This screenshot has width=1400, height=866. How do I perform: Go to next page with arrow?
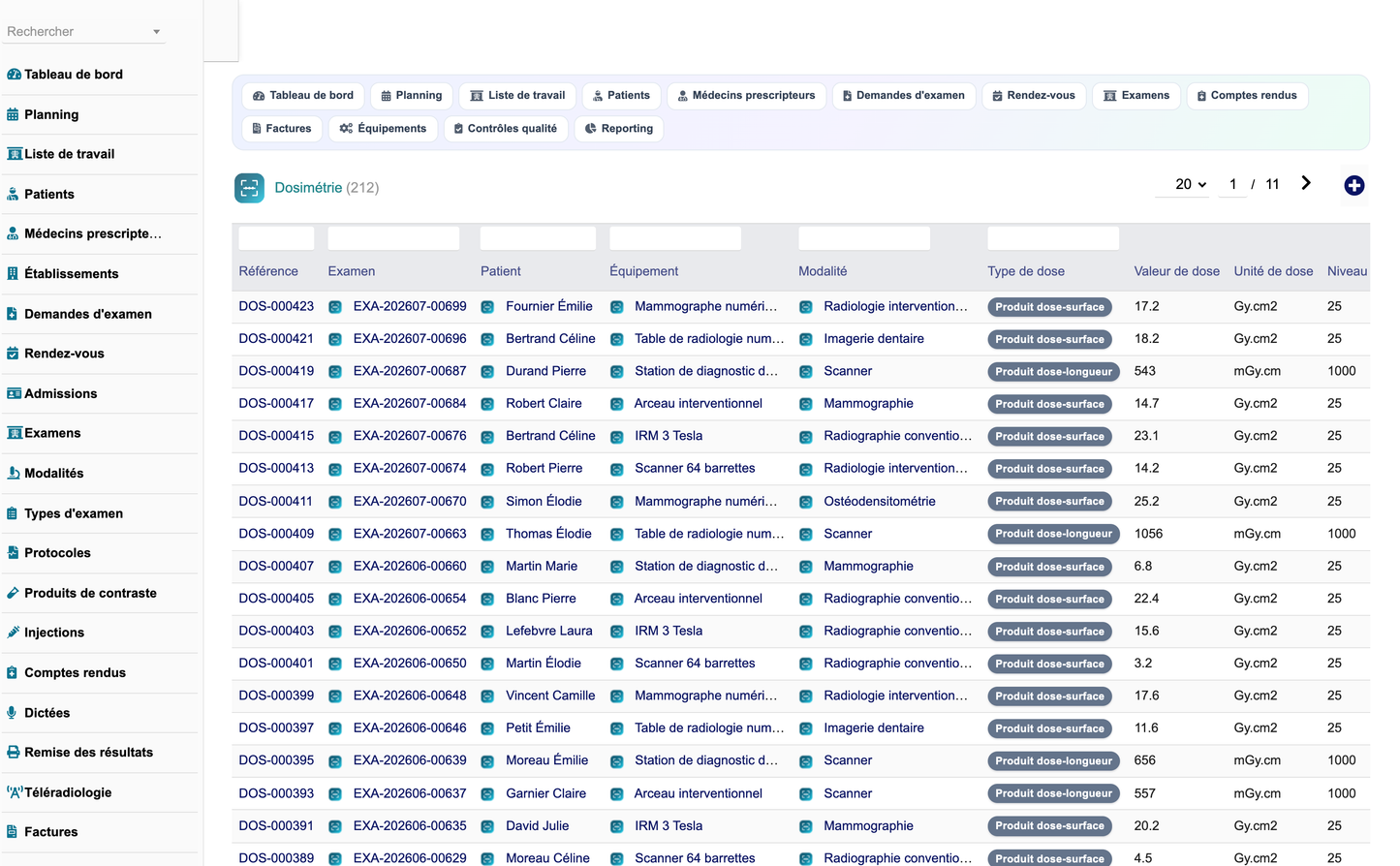[x=1306, y=183]
